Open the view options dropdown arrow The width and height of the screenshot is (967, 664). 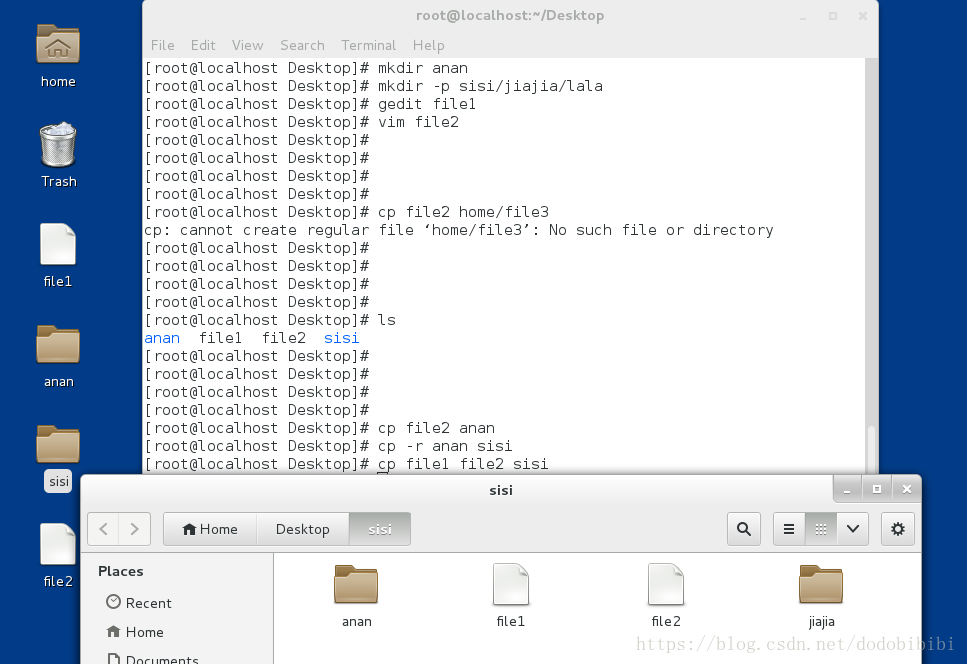pos(853,529)
